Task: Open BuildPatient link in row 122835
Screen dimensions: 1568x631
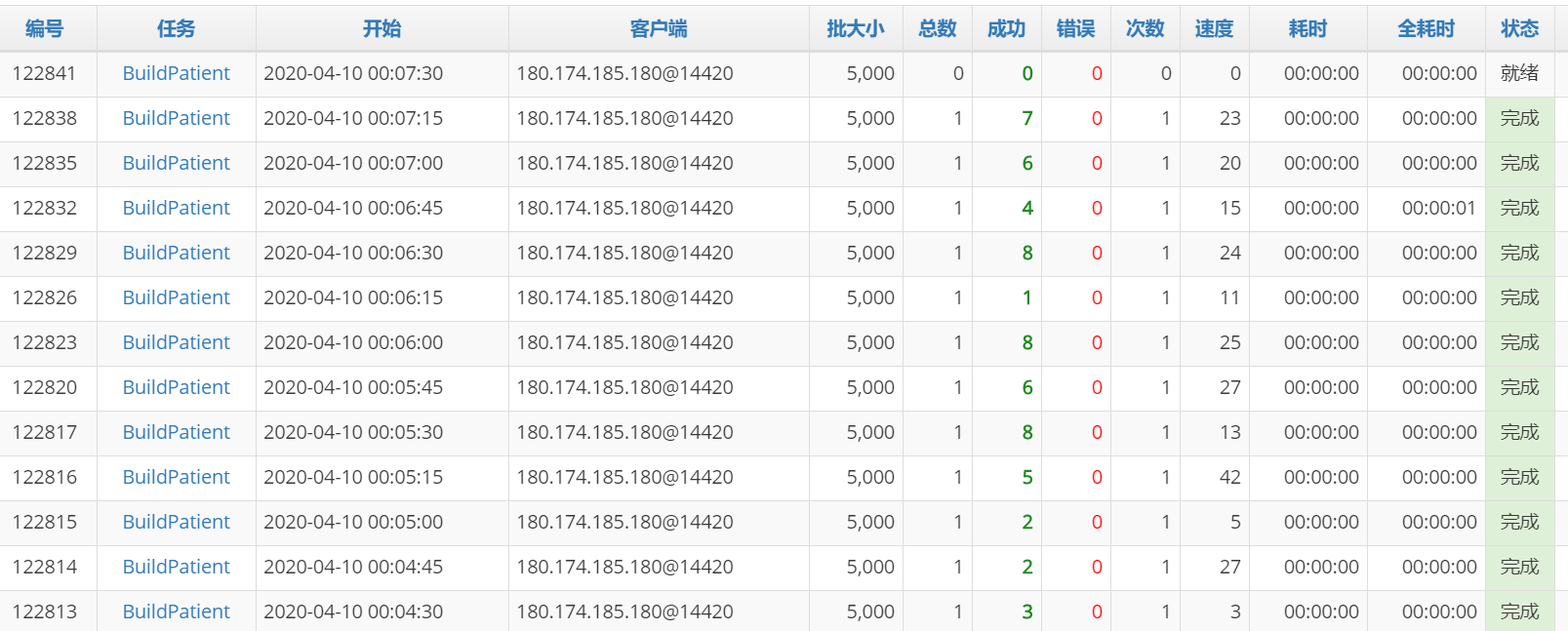Action: point(177,164)
